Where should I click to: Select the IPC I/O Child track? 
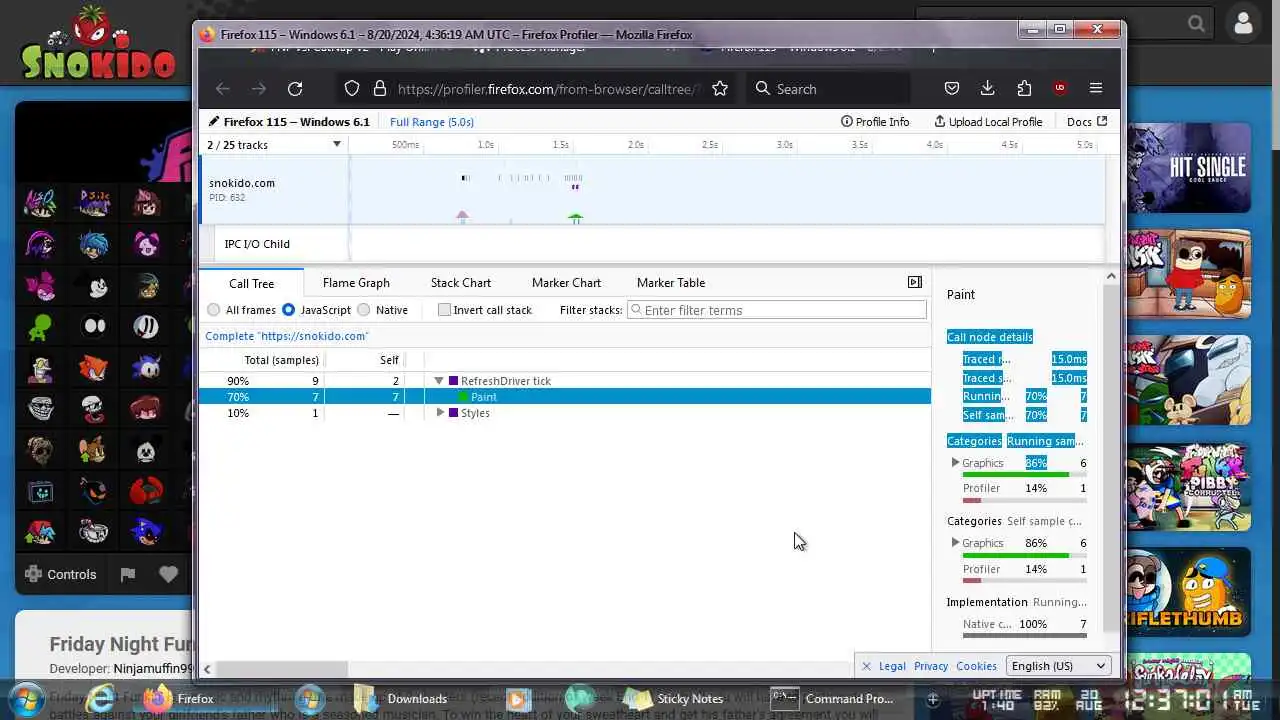pyautogui.click(x=660, y=244)
